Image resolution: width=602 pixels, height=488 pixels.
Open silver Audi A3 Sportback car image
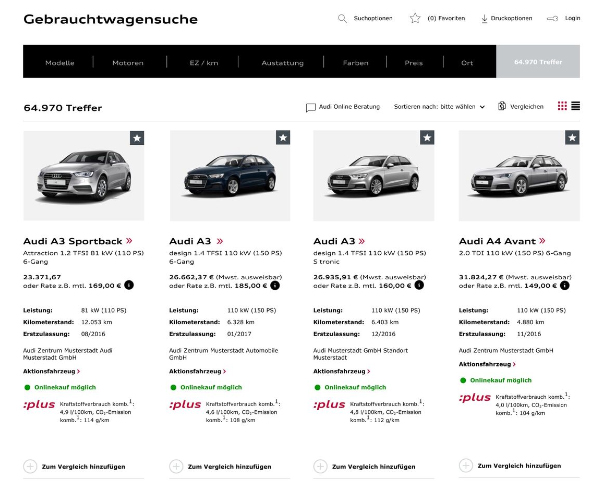point(84,176)
